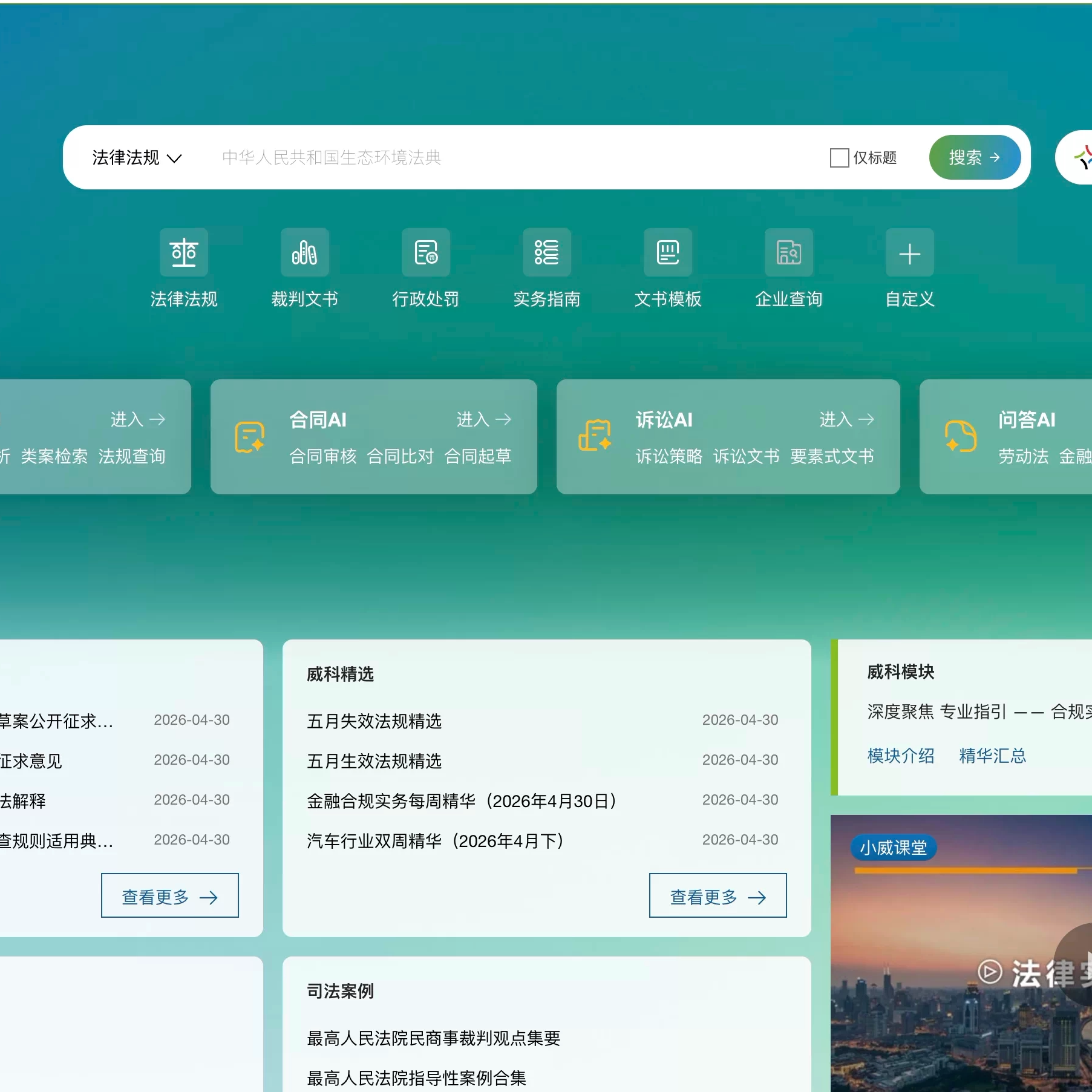
Task: Open 汽车行业双周精华 article
Action: (437, 840)
